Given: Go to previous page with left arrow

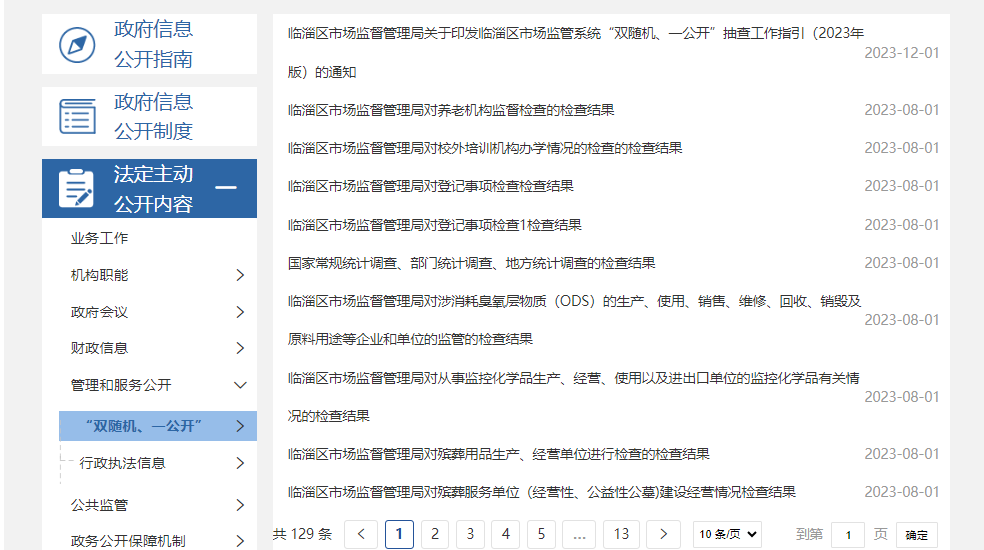Looking at the screenshot, I should point(361,534).
